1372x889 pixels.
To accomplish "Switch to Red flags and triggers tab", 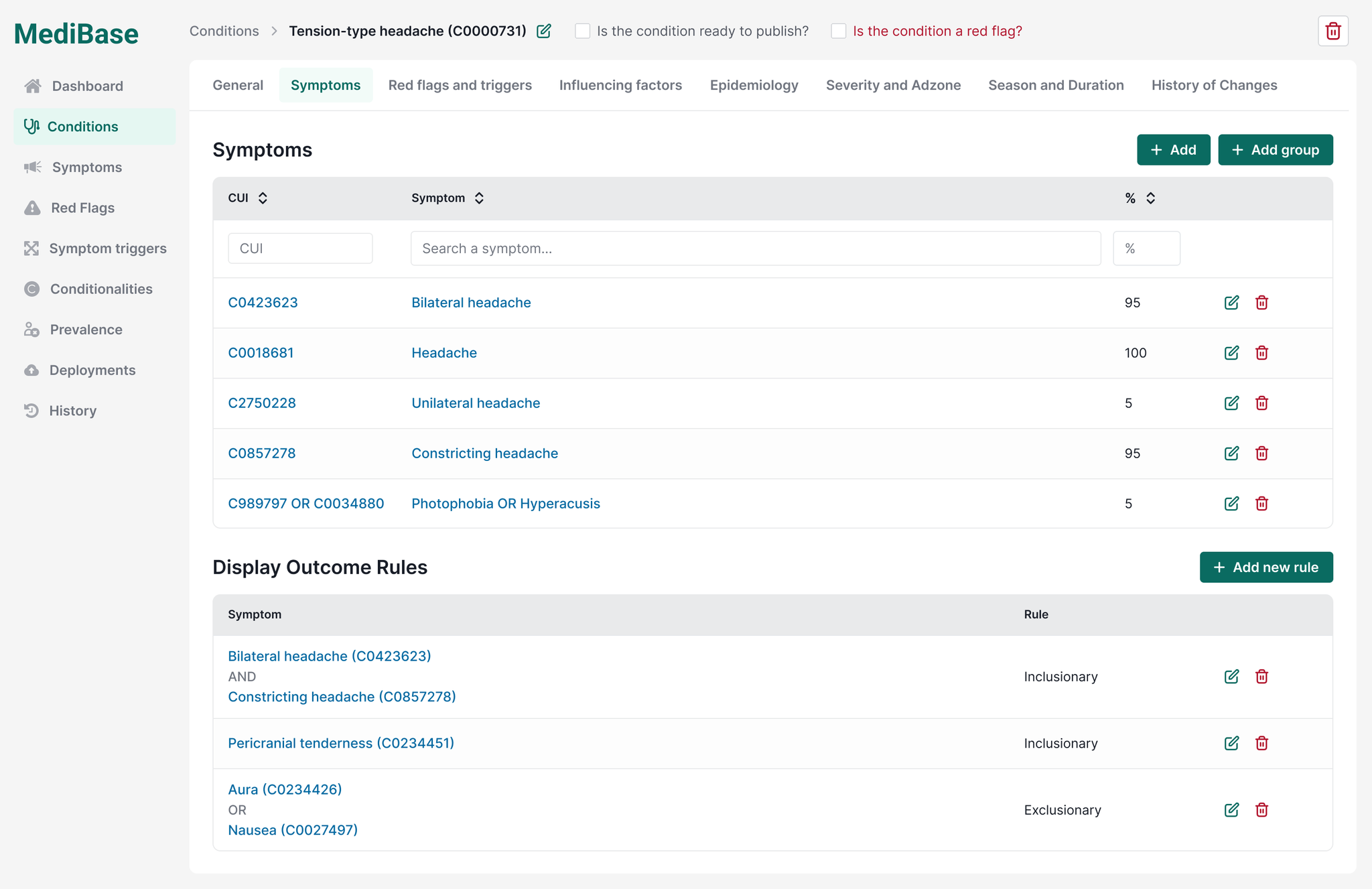I will (x=460, y=85).
